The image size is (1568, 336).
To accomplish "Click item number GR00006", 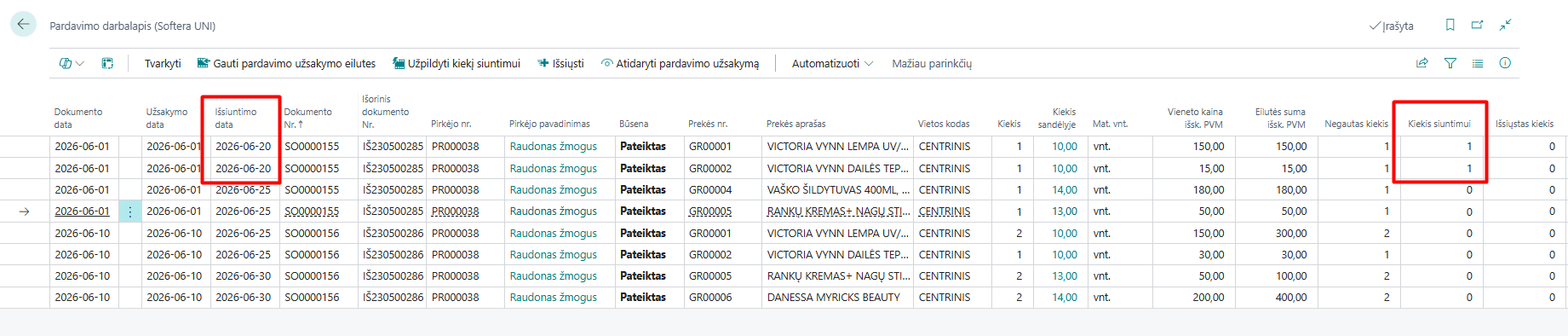I will click(710, 297).
